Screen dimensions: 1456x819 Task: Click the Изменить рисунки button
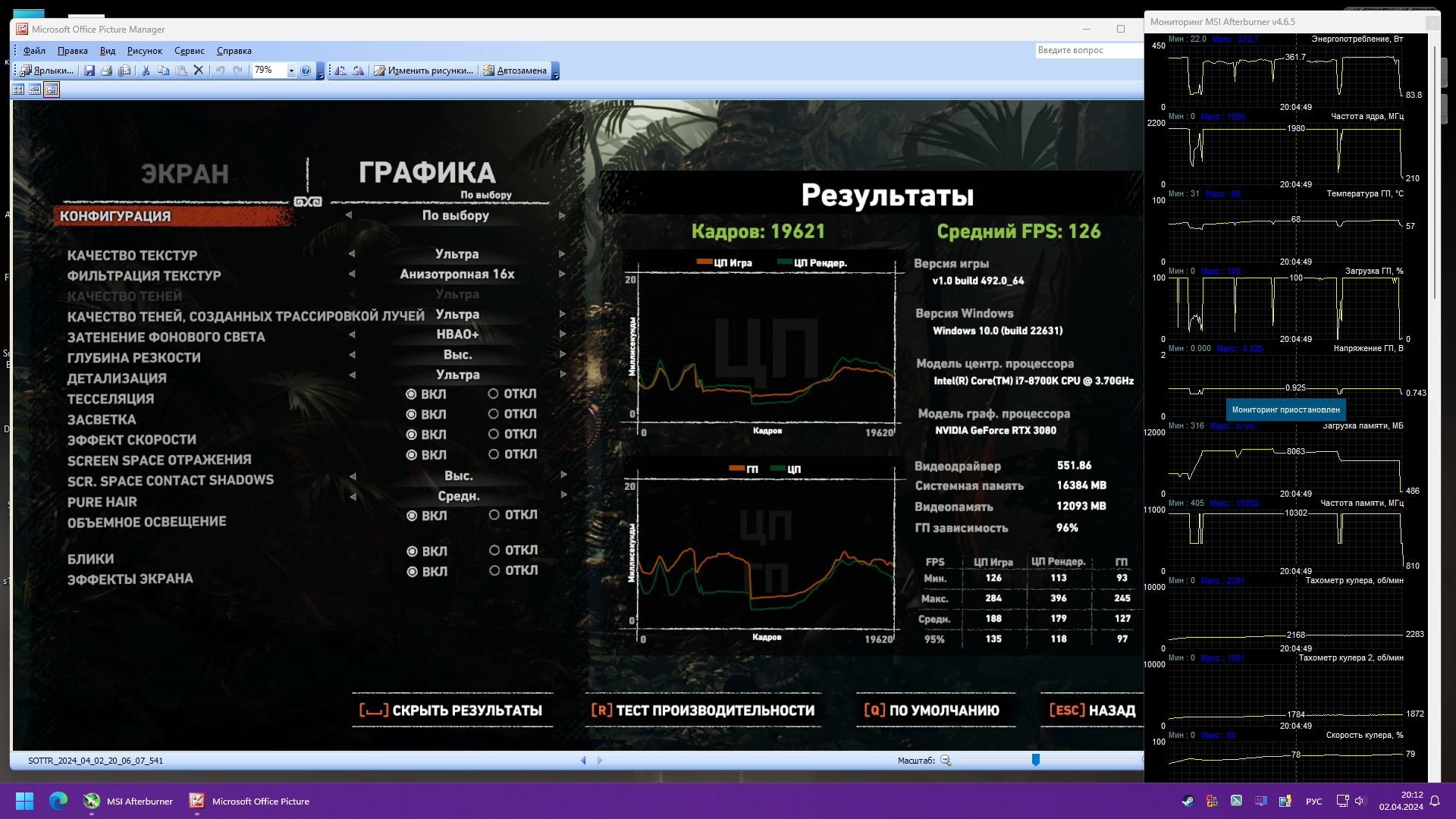coord(423,71)
